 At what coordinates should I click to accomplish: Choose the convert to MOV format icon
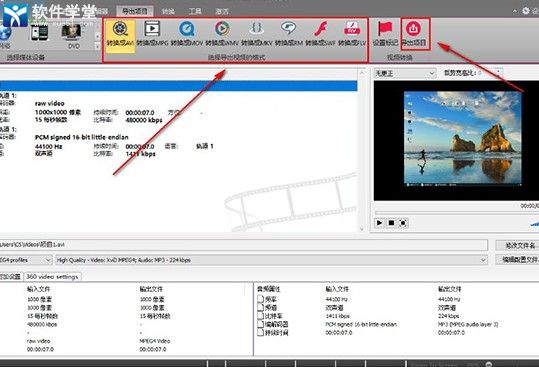pos(187,29)
